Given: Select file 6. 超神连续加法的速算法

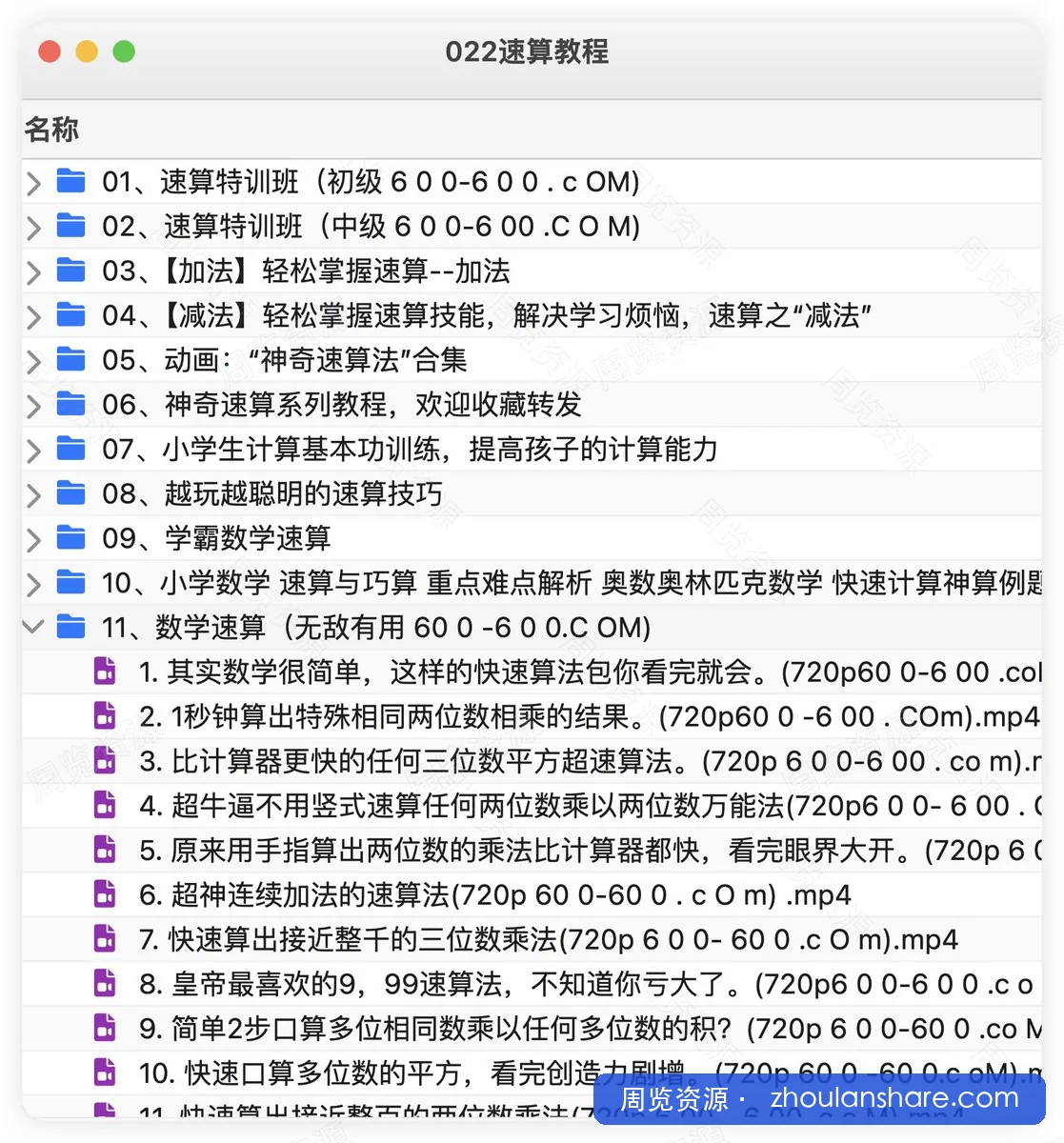Looking at the screenshot, I should pyautogui.click(x=495, y=894).
